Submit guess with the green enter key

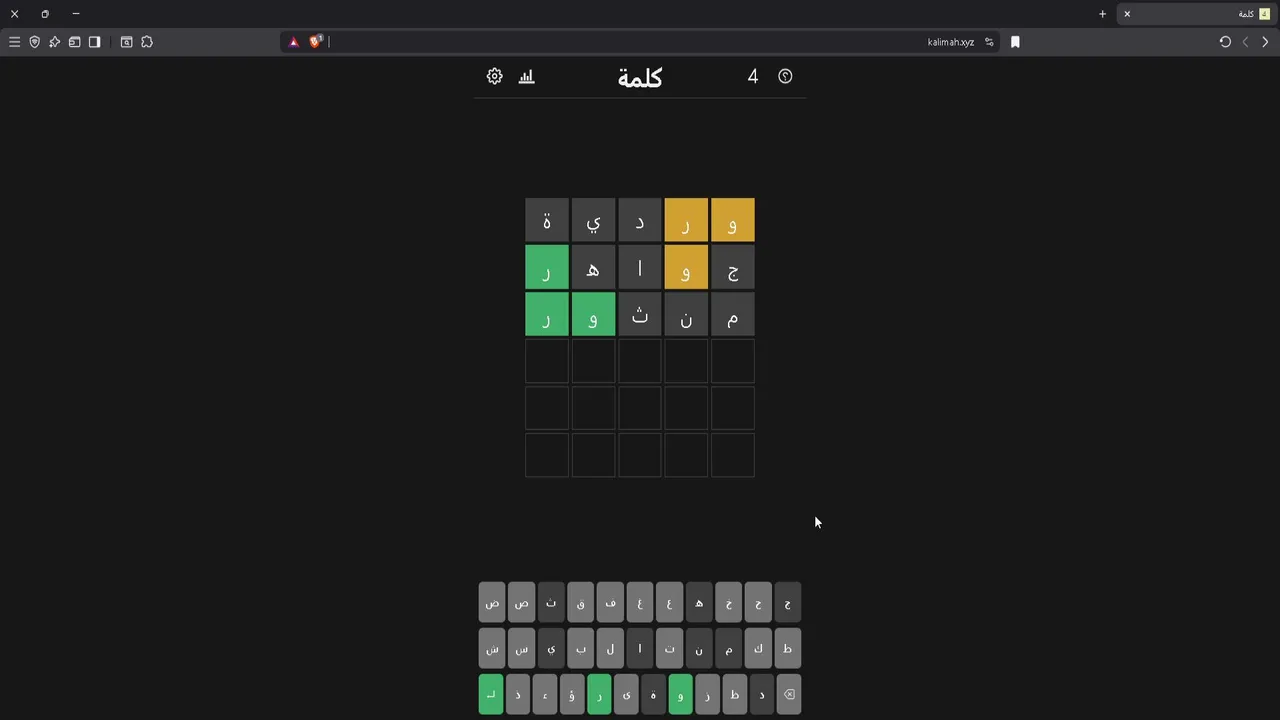[x=491, y=694]
